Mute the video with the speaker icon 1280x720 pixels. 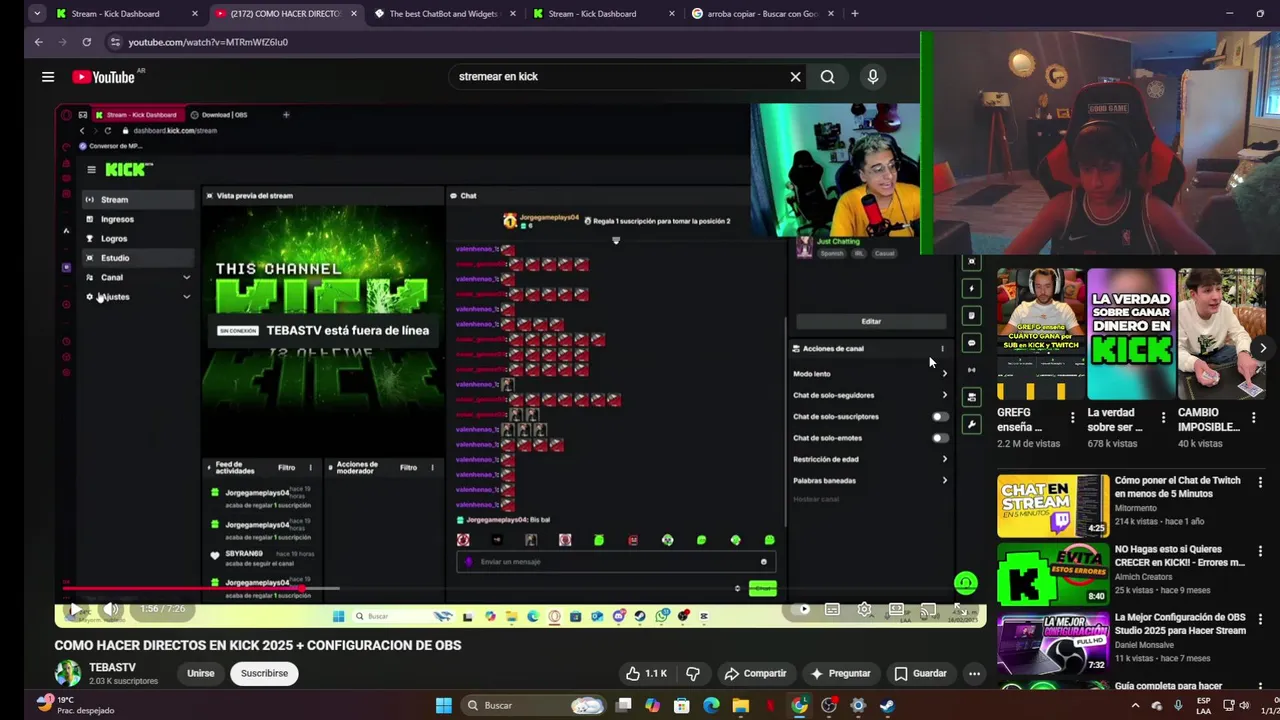tap(111, 609)
